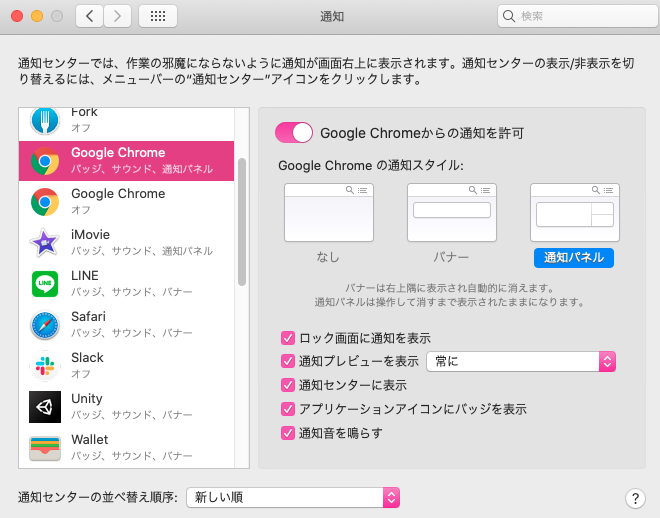Click the Safari compass icon
Screen dimensions: 660x518
(45, 325)
